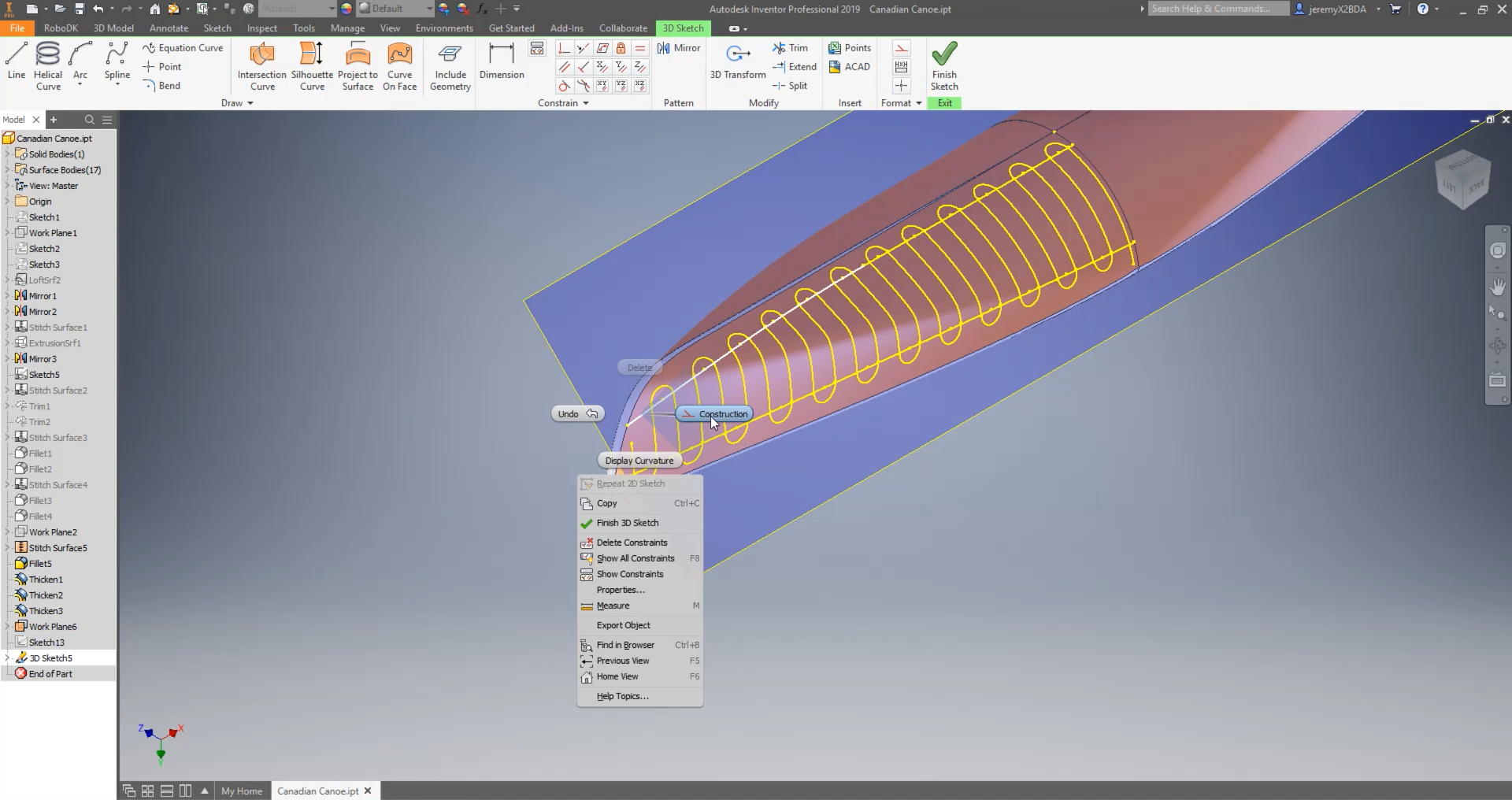1512x800 pixels.
Task: Open the Inspect ribbon tab
Action: [x=261, y=28]
